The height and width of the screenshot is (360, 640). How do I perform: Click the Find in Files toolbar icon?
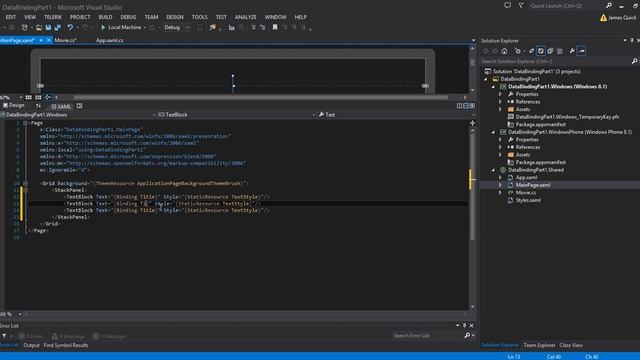tap(212, 27)
